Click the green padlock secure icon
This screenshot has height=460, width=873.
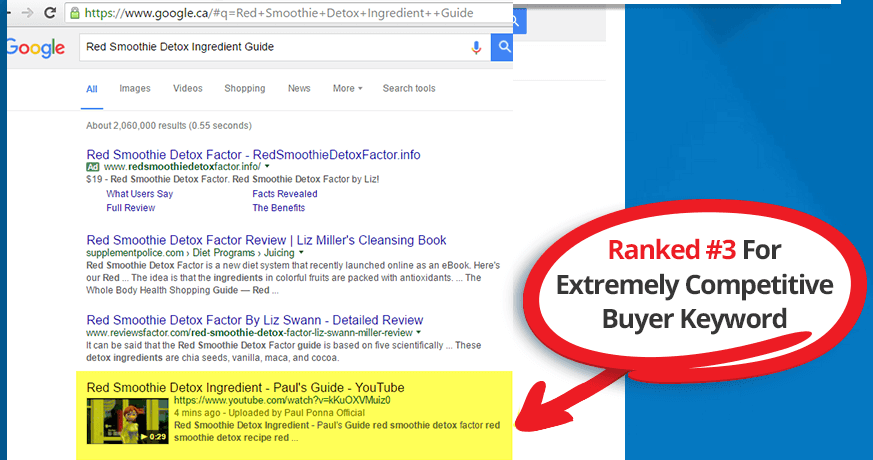tap(75, 13)
